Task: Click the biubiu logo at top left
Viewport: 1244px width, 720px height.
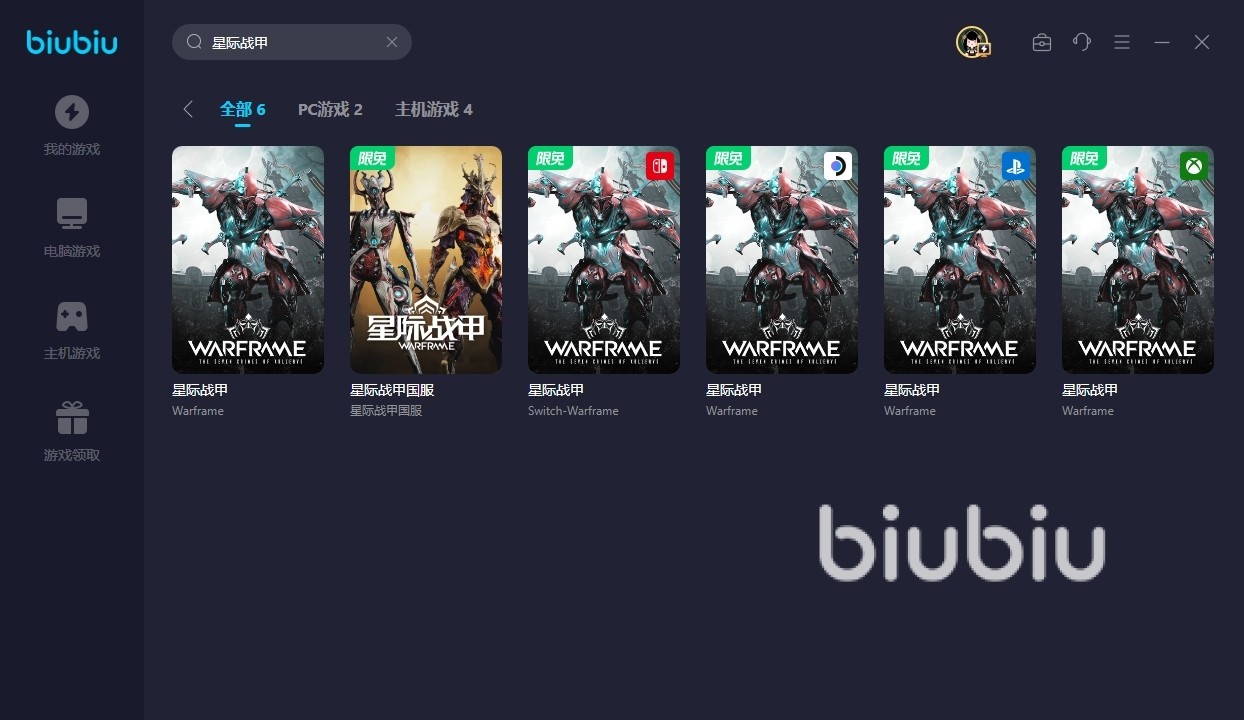Action: click(x=71, y=42)
